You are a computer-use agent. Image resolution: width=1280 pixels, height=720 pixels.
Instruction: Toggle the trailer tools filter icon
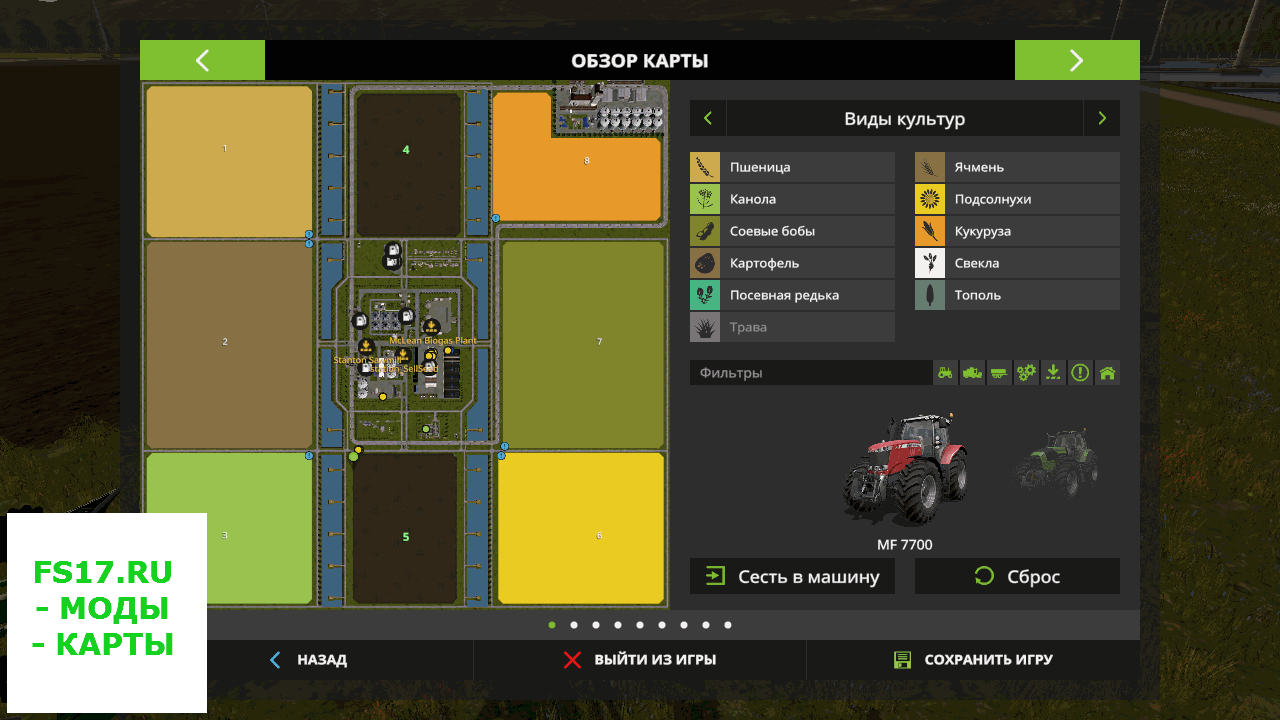999,373
